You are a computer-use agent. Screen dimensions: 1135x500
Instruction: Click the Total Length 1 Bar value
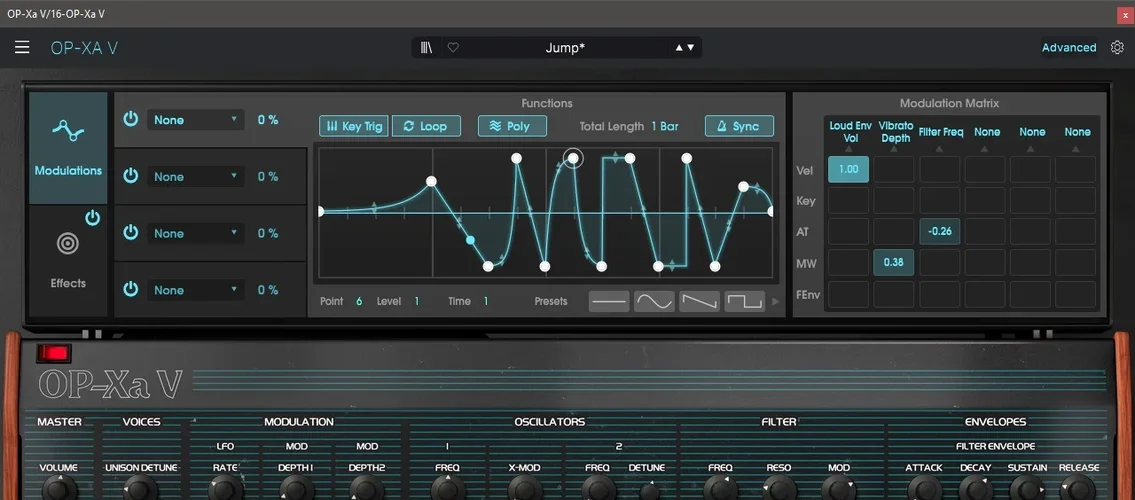[664, 126]
